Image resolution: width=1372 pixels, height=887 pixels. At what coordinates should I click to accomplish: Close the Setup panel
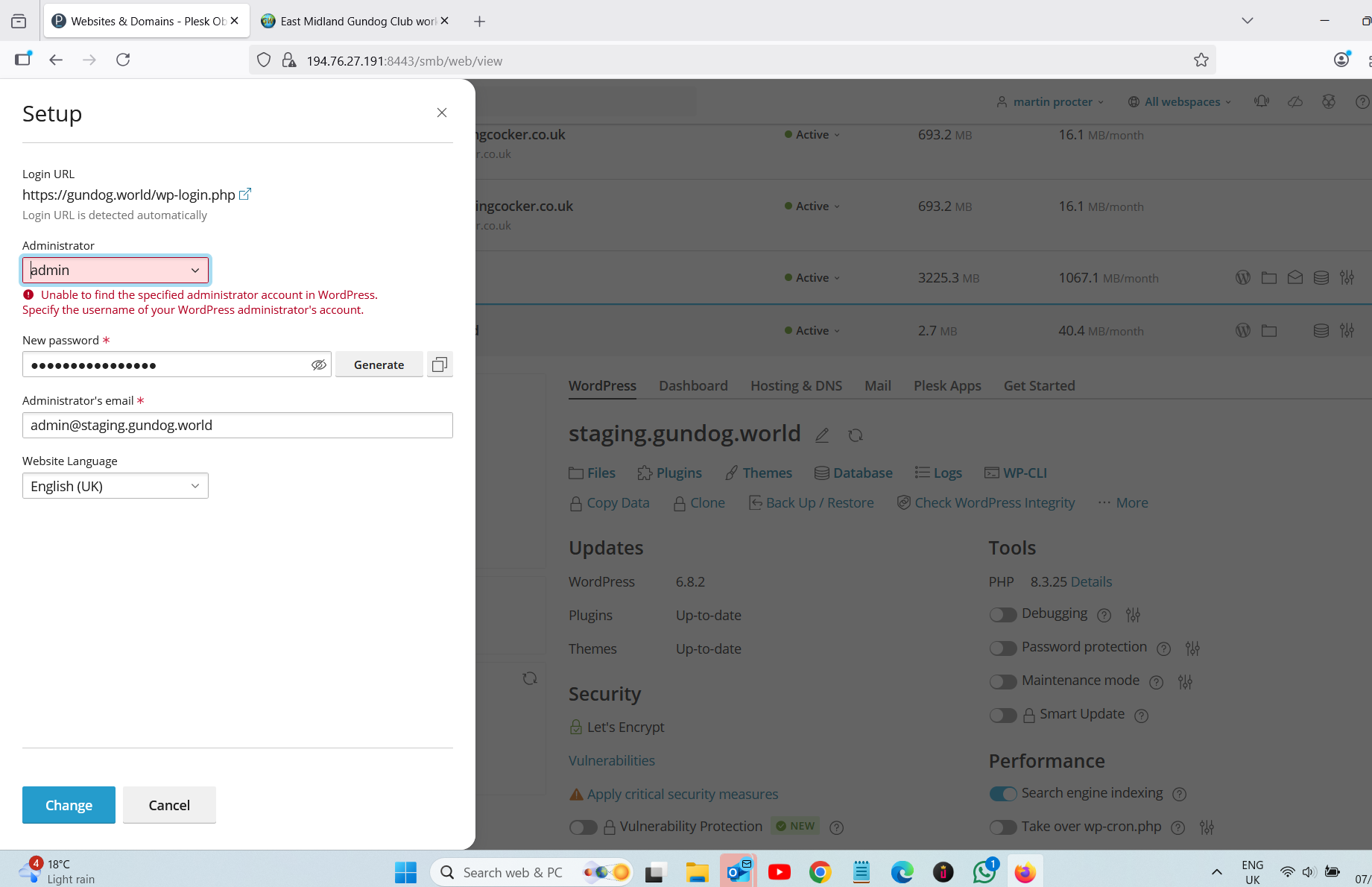(x=442, y=113)
